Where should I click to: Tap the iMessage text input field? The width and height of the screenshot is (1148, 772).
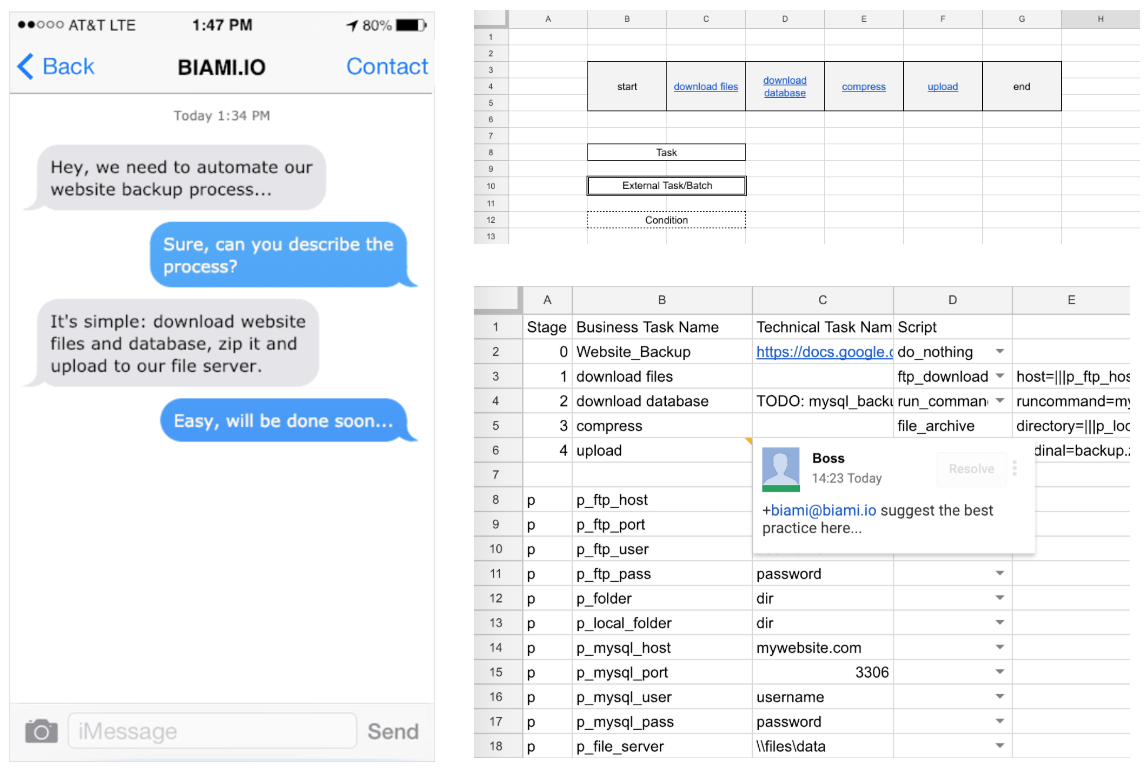tap(212, 731)
